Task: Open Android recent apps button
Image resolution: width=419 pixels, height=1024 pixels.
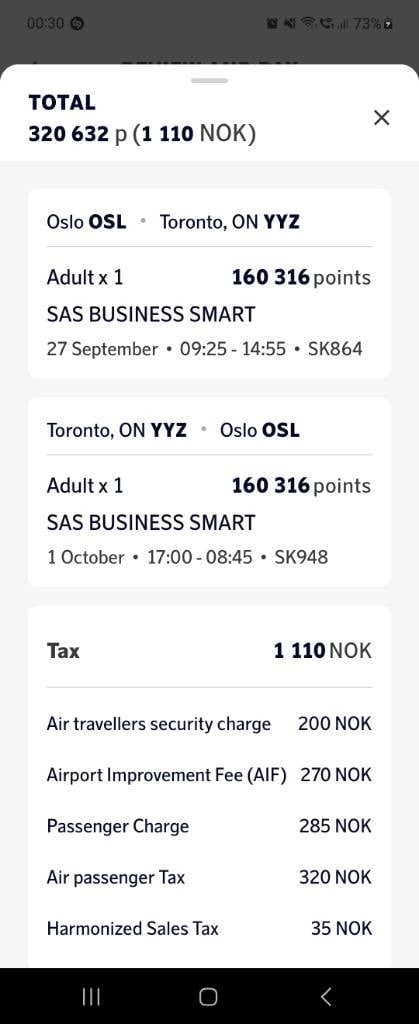Action: [x=91, y=996]
